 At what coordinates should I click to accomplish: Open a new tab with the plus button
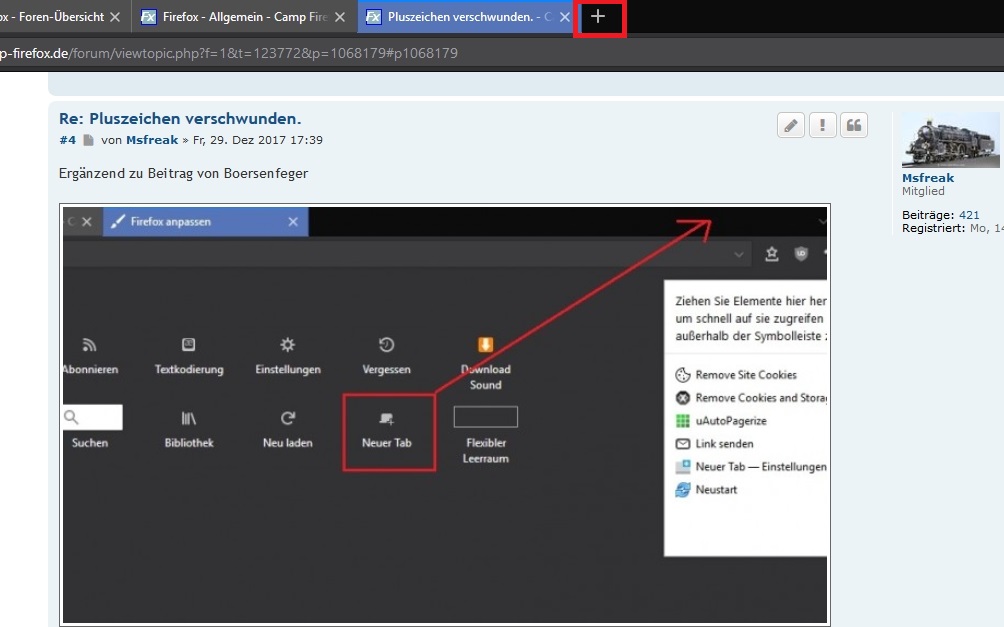point(598,17)
